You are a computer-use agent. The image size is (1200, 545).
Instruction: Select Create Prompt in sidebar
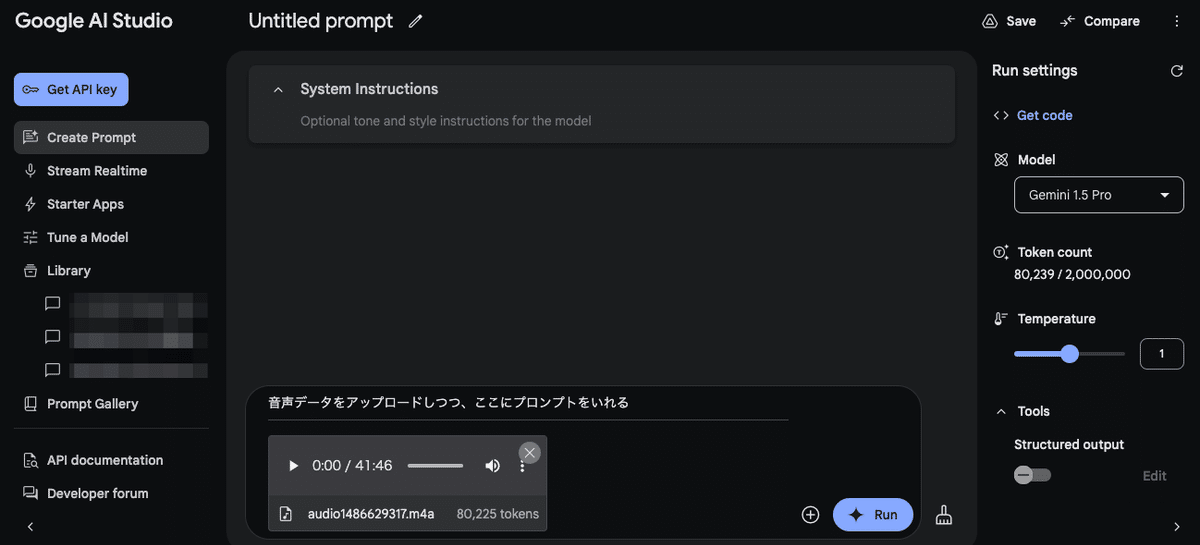pos(111,137)
